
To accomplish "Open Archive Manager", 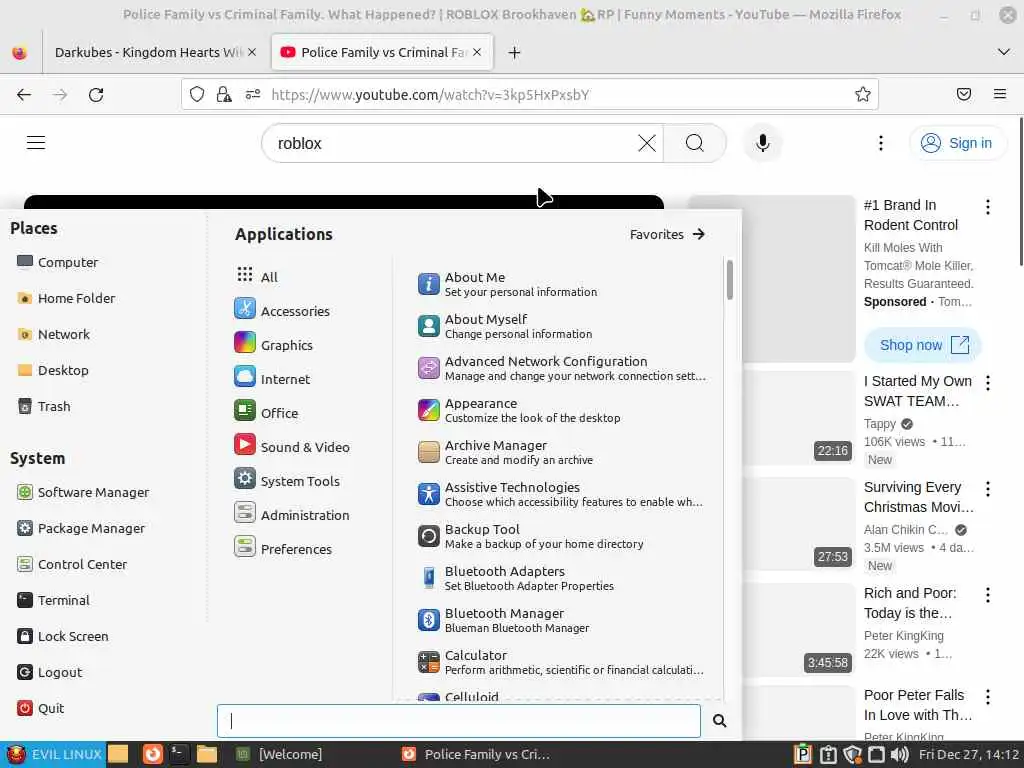I will 562,452.
